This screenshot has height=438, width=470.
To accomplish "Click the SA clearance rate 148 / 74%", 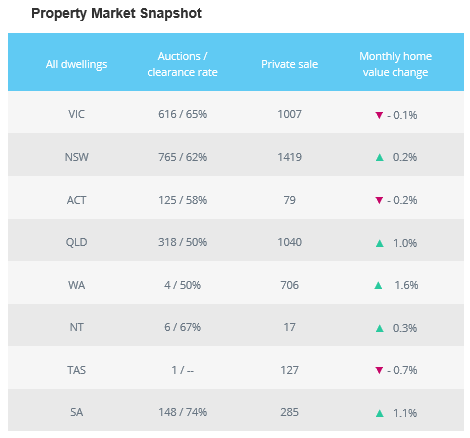I will [182, 412].
